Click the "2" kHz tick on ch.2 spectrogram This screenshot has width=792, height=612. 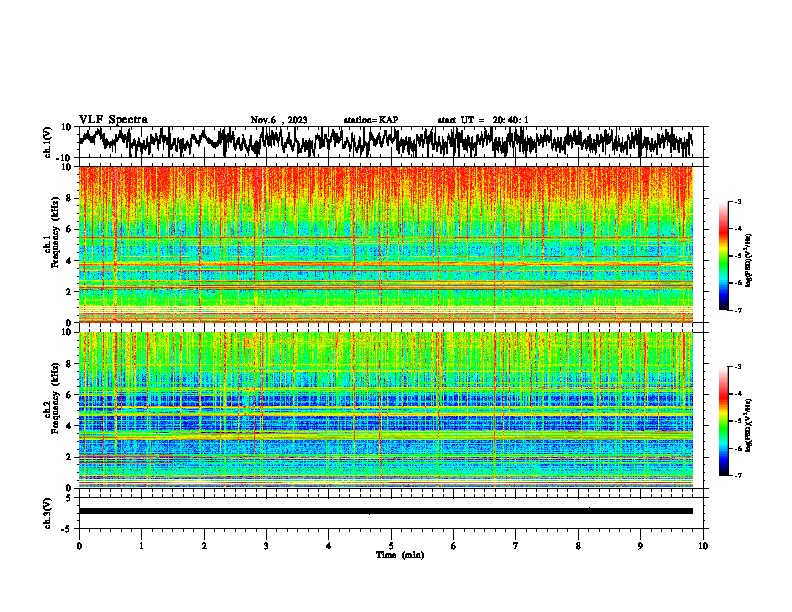(69, 457)
